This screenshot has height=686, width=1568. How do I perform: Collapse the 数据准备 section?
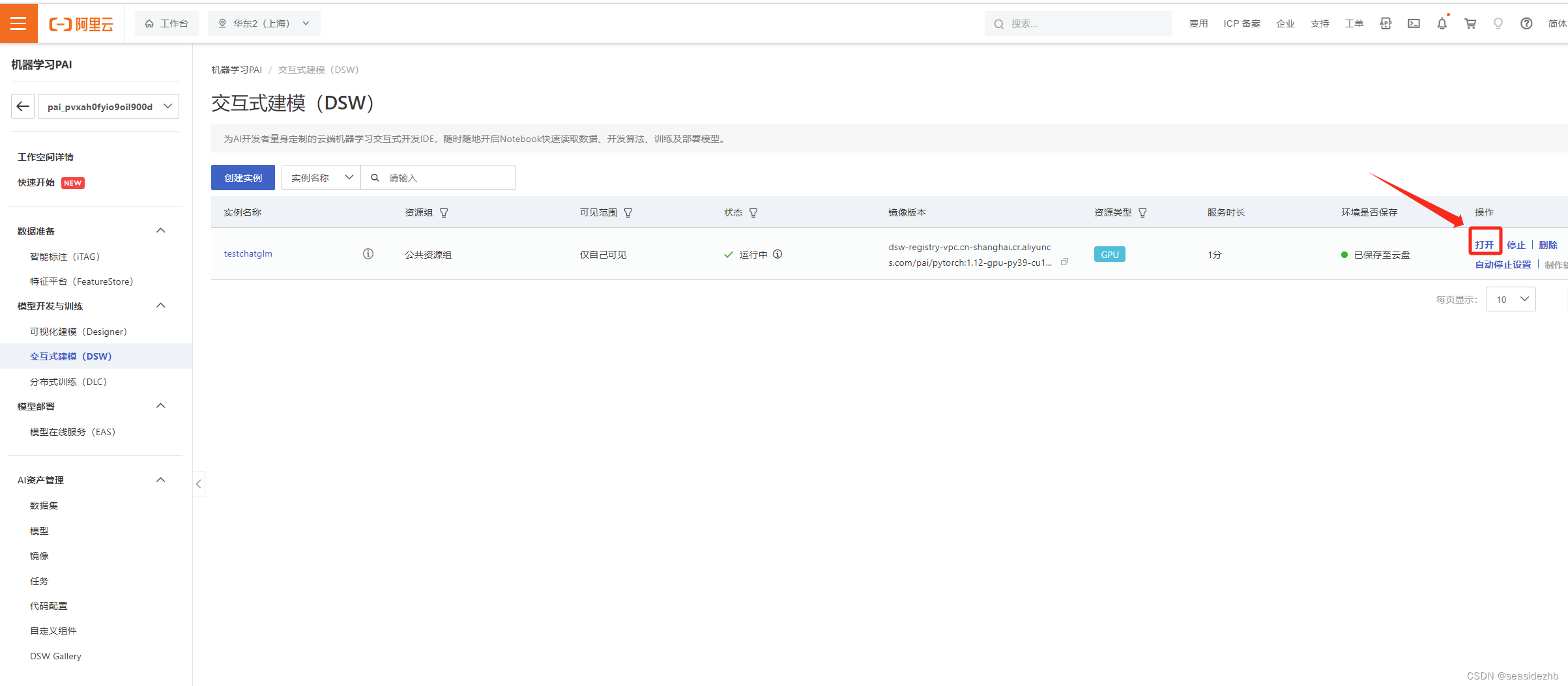161,231
